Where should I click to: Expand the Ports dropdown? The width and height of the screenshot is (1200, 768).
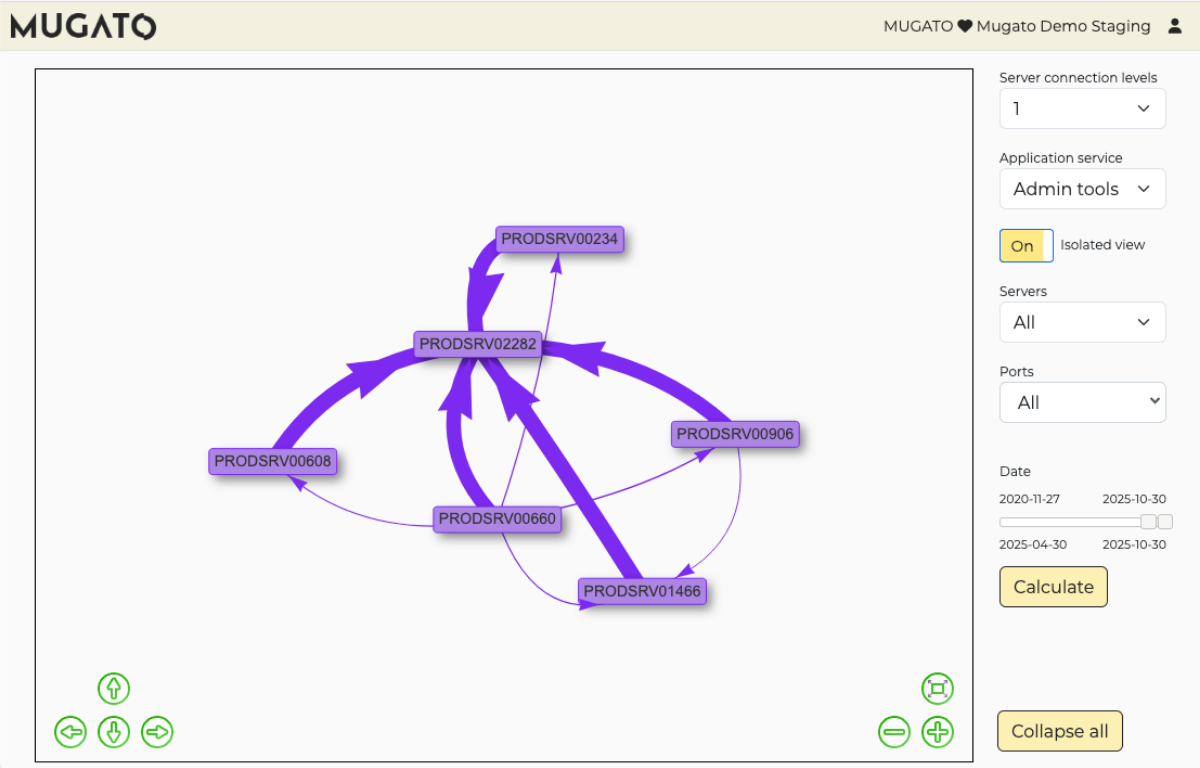[1082, 403]
